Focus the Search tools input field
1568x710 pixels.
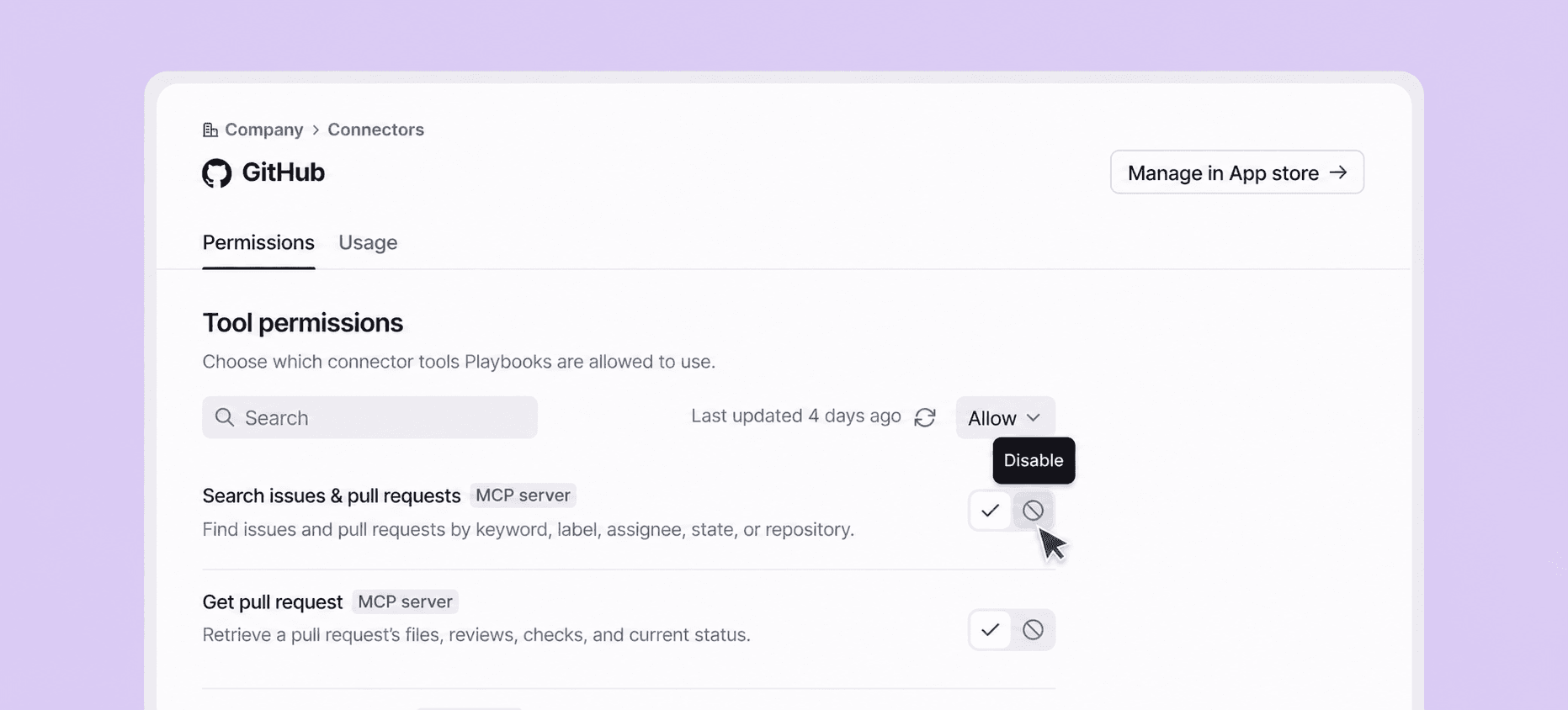point(369,417)
